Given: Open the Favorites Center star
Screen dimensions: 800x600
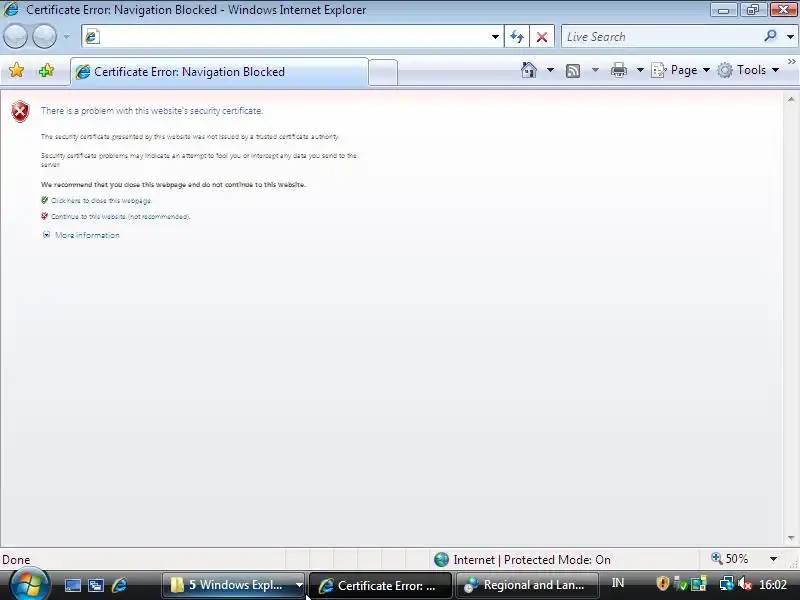Looking at the screenshot, I should coord(16,70).
